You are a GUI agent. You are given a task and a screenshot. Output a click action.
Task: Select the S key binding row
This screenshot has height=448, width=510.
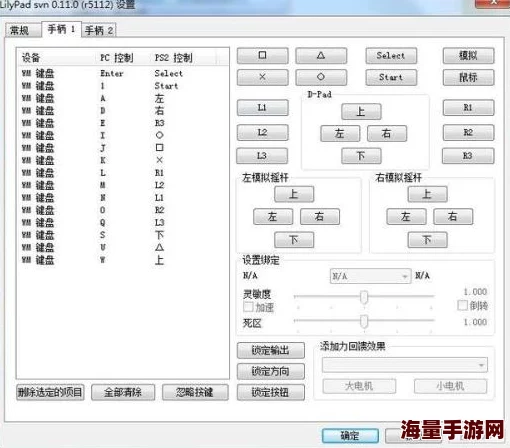tap(122, 235)
